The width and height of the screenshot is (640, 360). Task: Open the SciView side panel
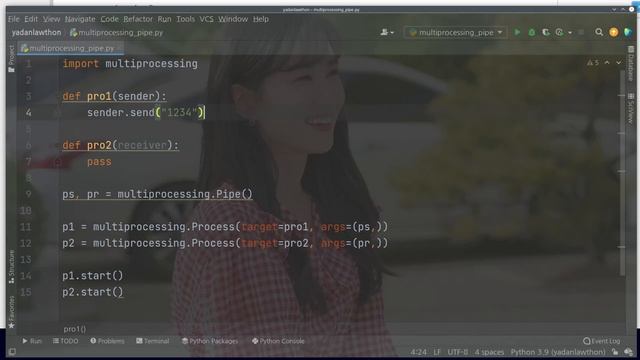pos(631,108)
